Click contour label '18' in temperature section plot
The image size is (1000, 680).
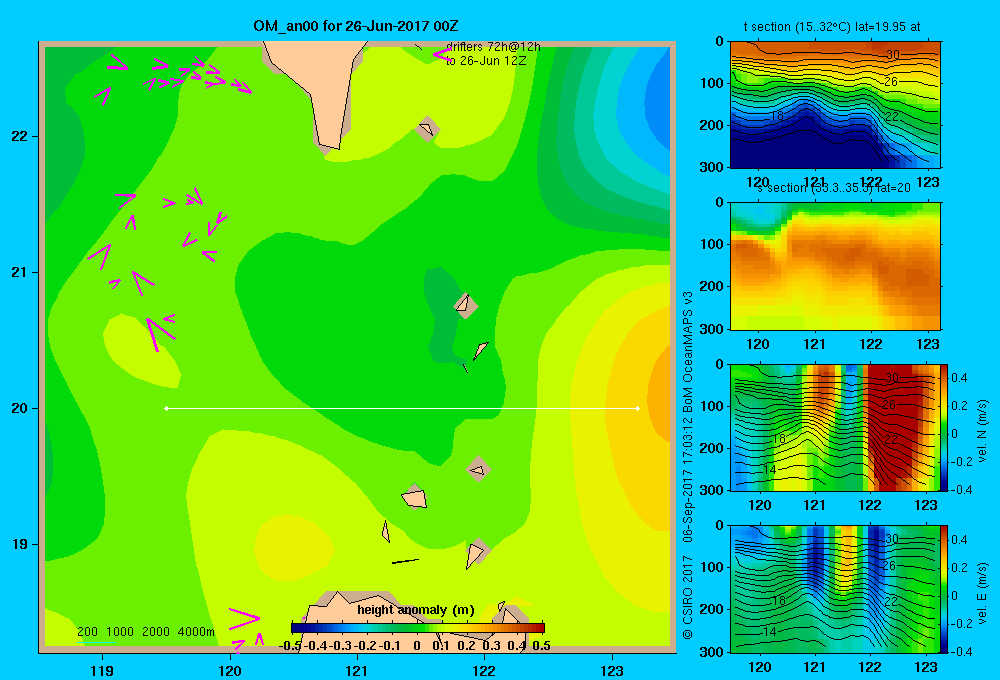[x=776, y=115]
